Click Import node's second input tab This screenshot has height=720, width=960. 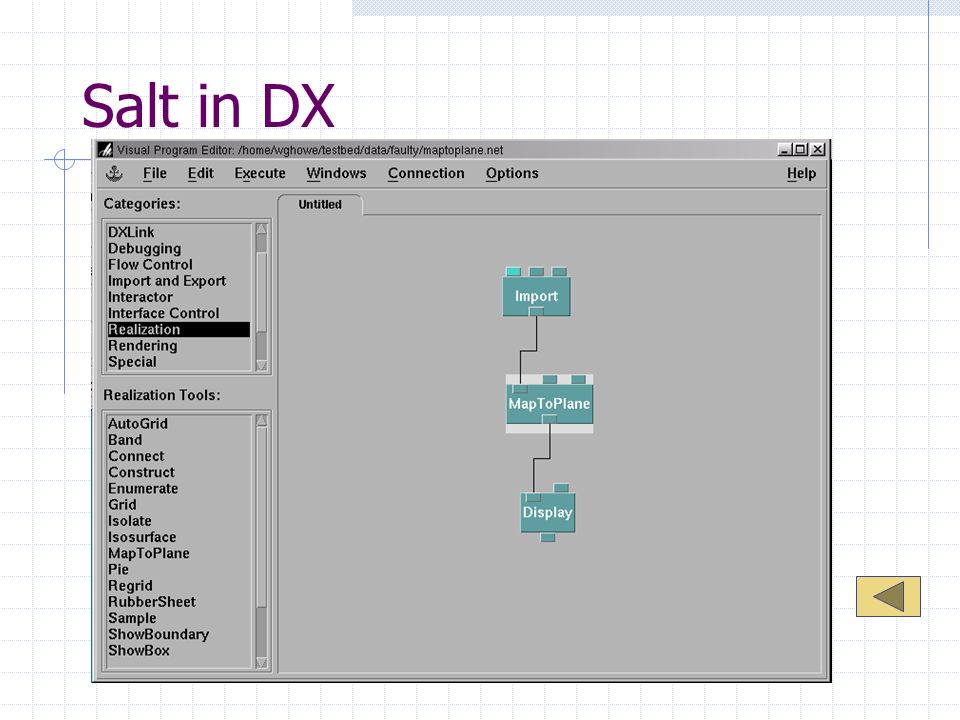tap(536, 272)
